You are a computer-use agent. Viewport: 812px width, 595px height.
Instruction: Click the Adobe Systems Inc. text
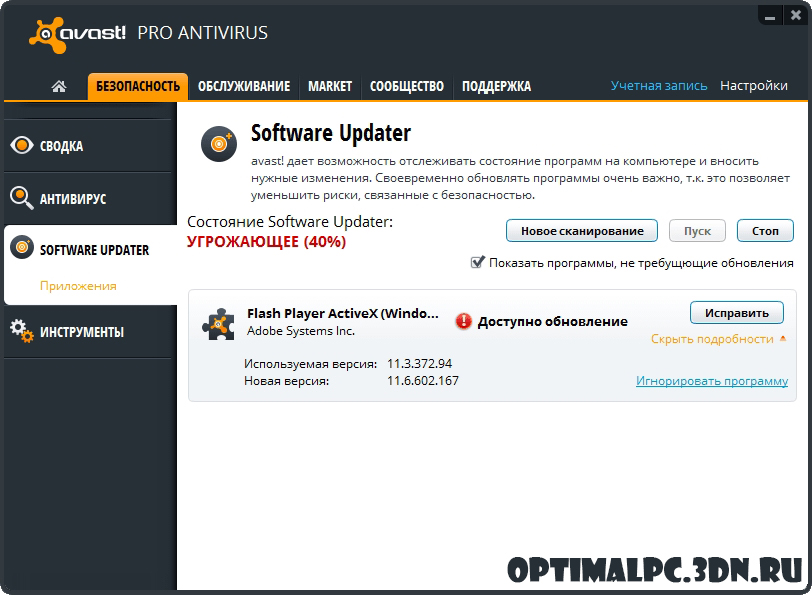tap(301, 331)
